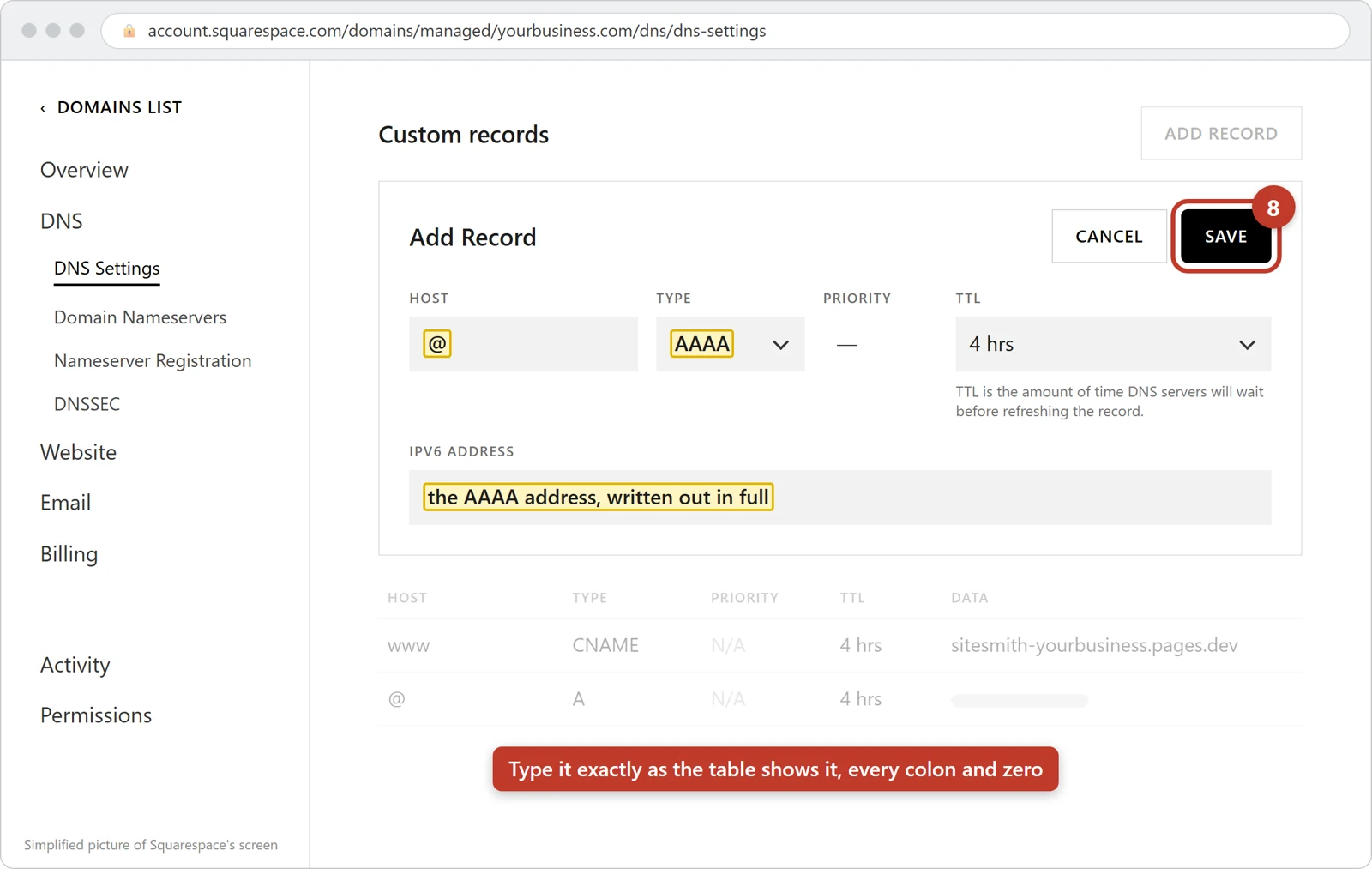Click sitesmith-yourbusiness.pages.dev data value
Viewport: 1372px width, 869px height.
[1094, 646]
